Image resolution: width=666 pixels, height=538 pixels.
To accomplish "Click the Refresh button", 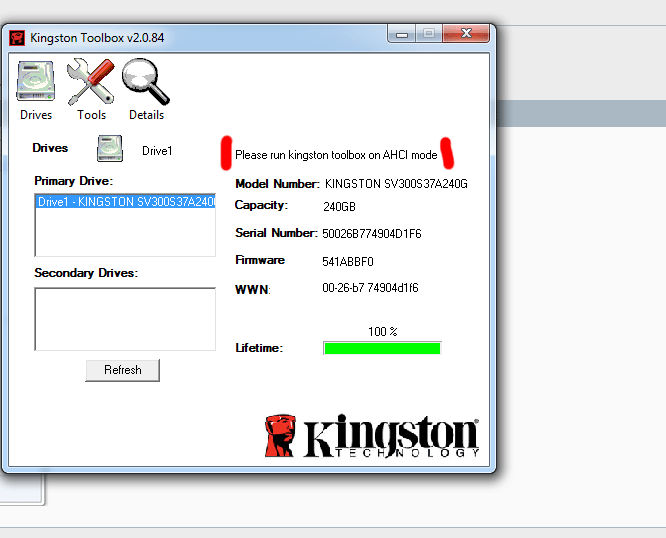I will click(123, 370).
